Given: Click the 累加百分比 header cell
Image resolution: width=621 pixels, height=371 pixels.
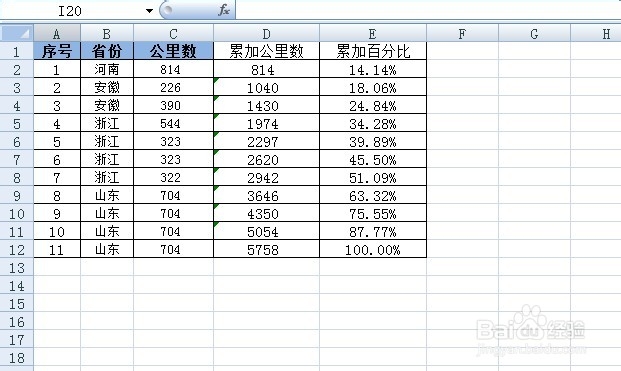Looking at the screenshot, I should [373, 51].
